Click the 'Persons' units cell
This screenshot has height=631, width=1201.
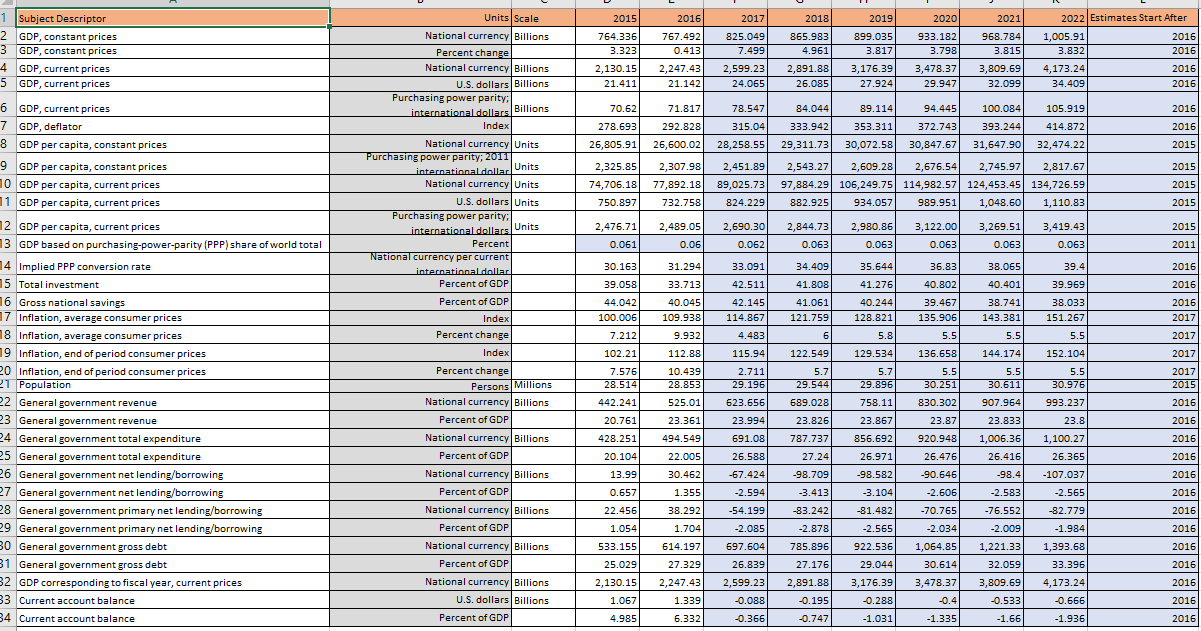(421, 386)
